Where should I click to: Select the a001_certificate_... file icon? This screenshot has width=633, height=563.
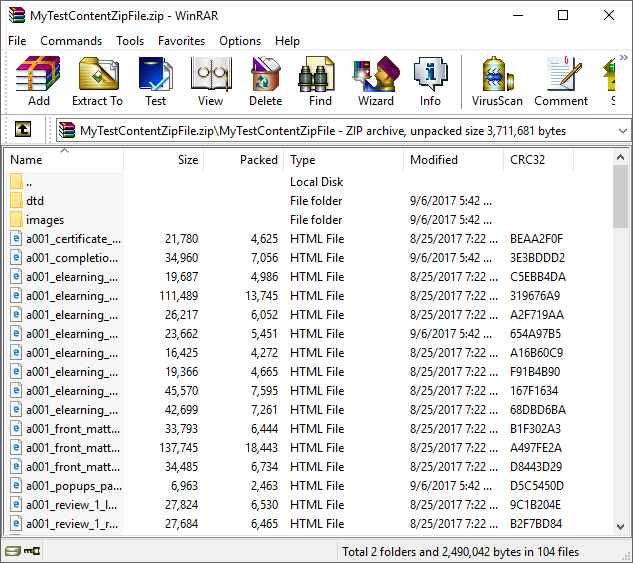[x=16, y=239]
